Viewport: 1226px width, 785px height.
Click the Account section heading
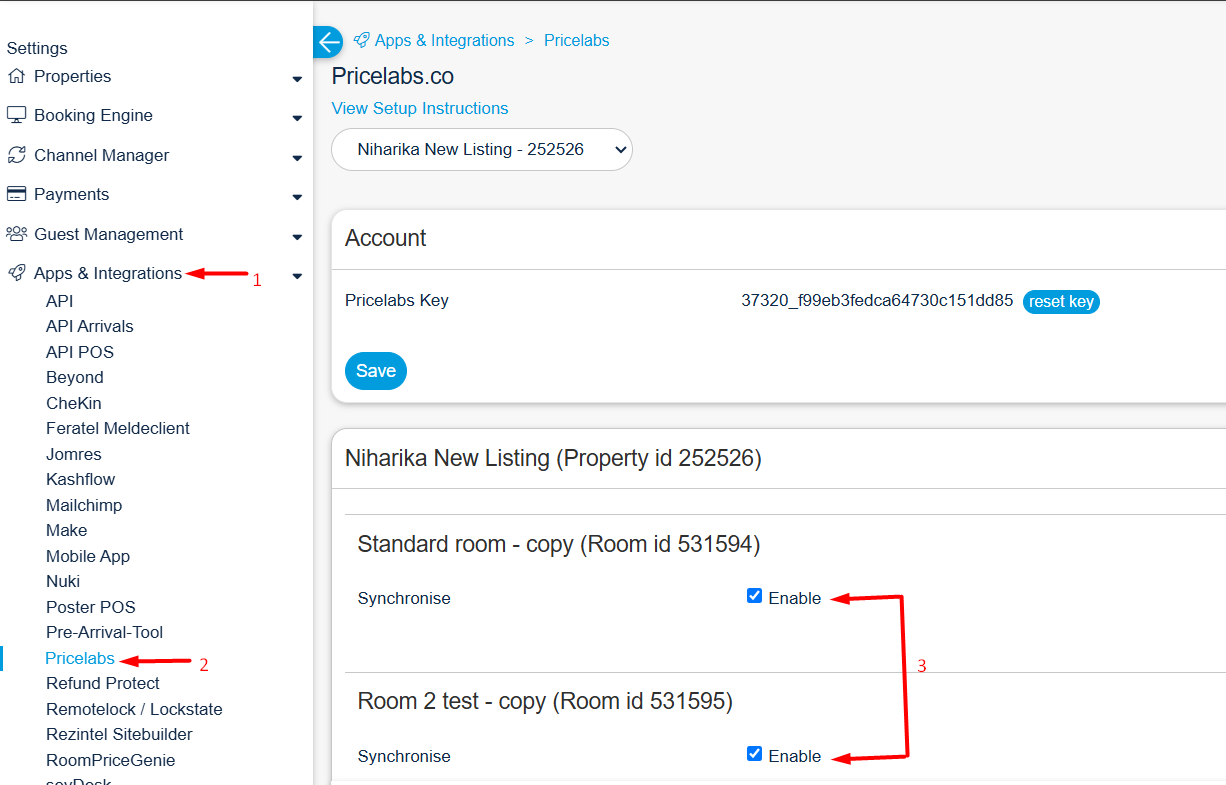386,238
